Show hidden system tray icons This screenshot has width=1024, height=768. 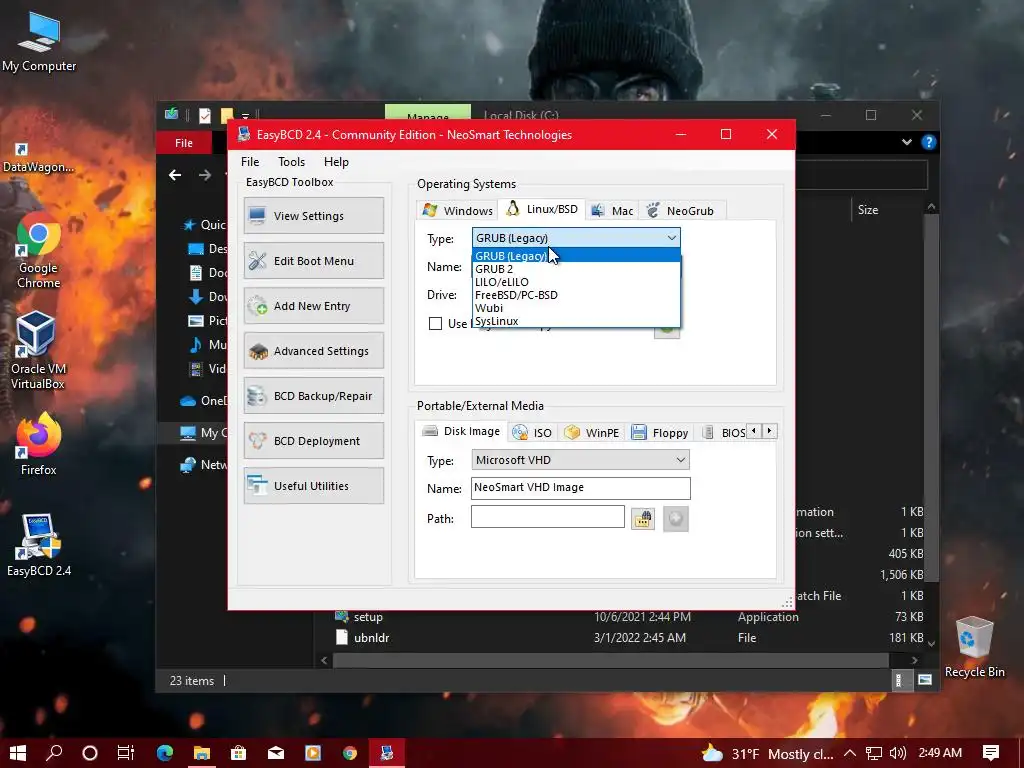(x=850, y=753)
